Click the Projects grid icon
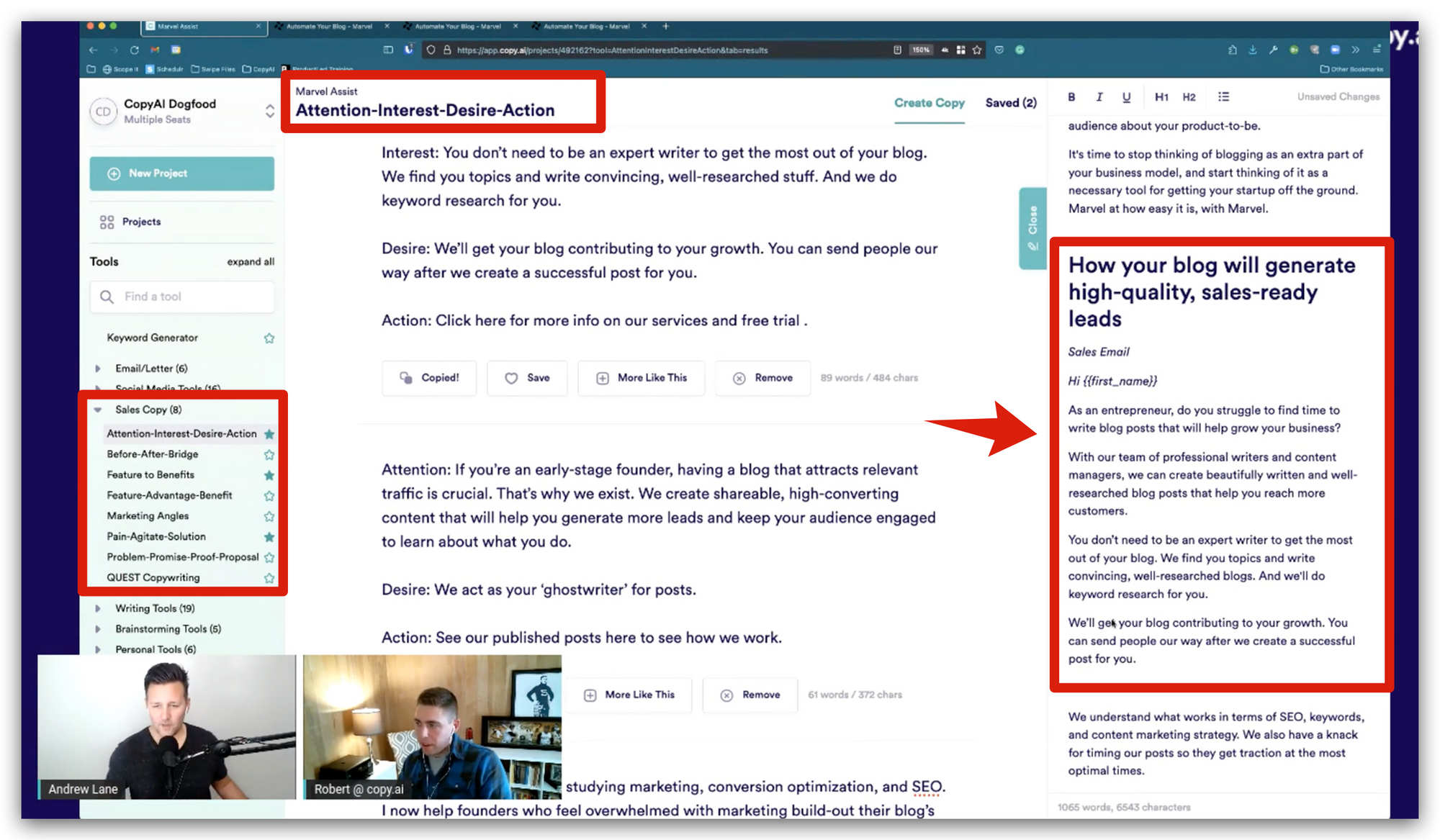 click(107, 222)
